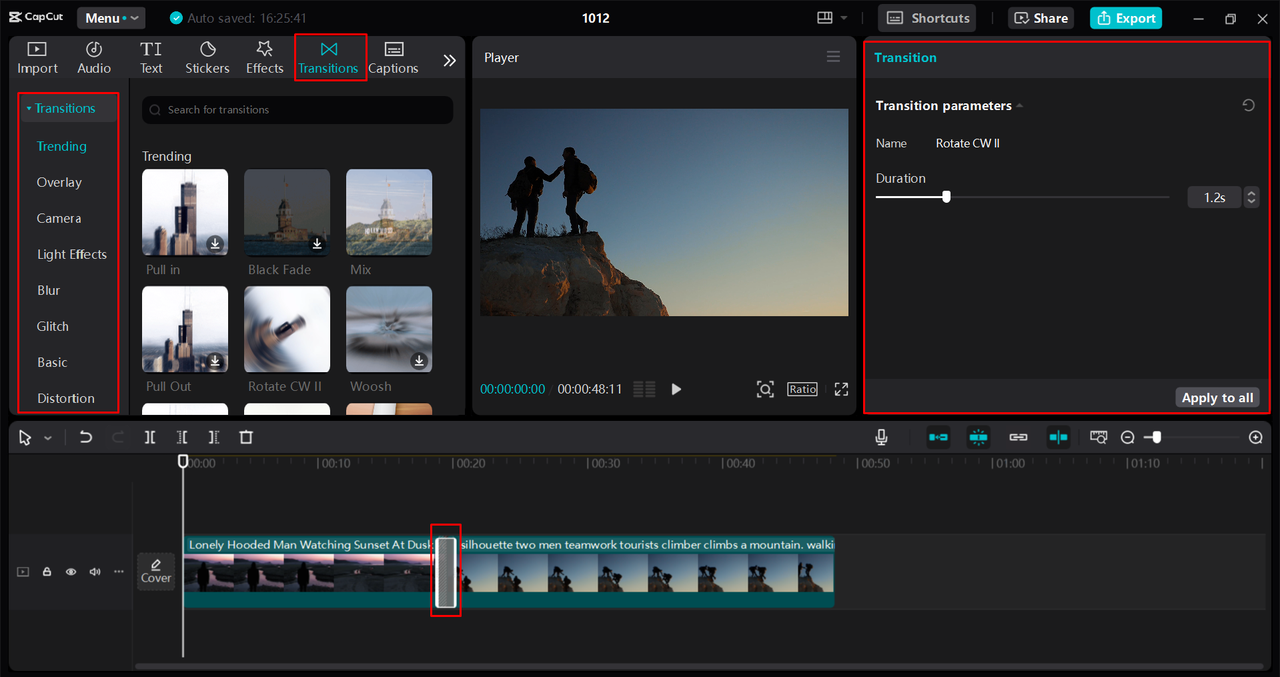Toggle clip linkage
The image size is (1280, 677).
(1018, 437)
